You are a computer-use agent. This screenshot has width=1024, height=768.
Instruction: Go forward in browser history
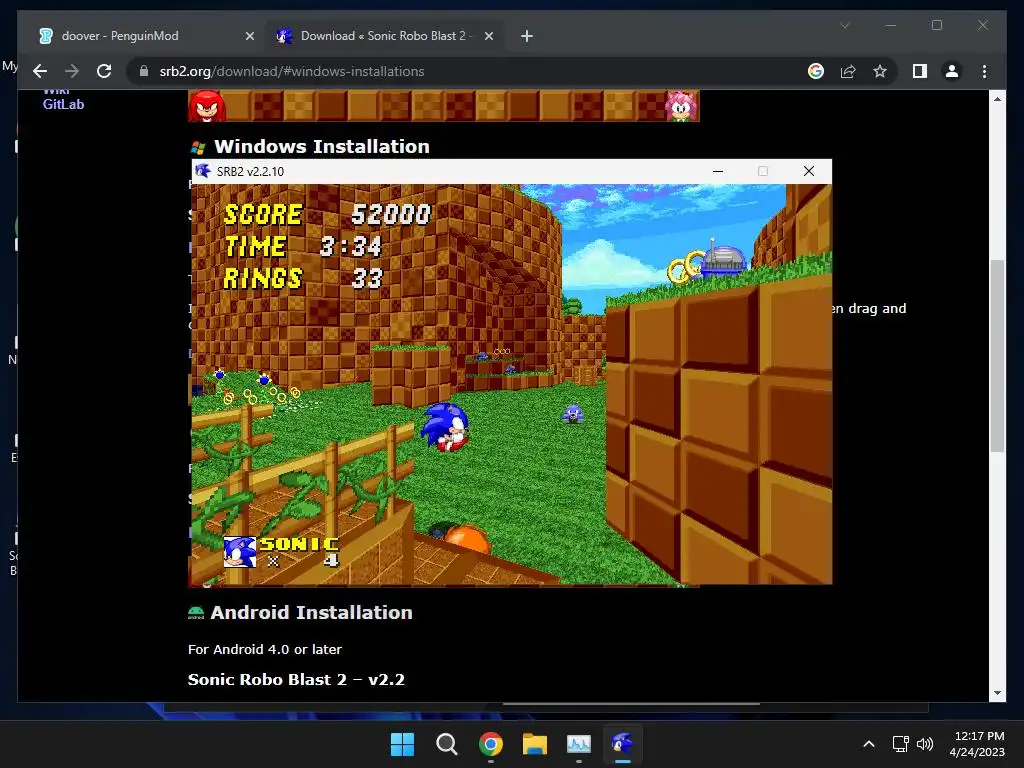pyautogui.click(x=72, y=71)
